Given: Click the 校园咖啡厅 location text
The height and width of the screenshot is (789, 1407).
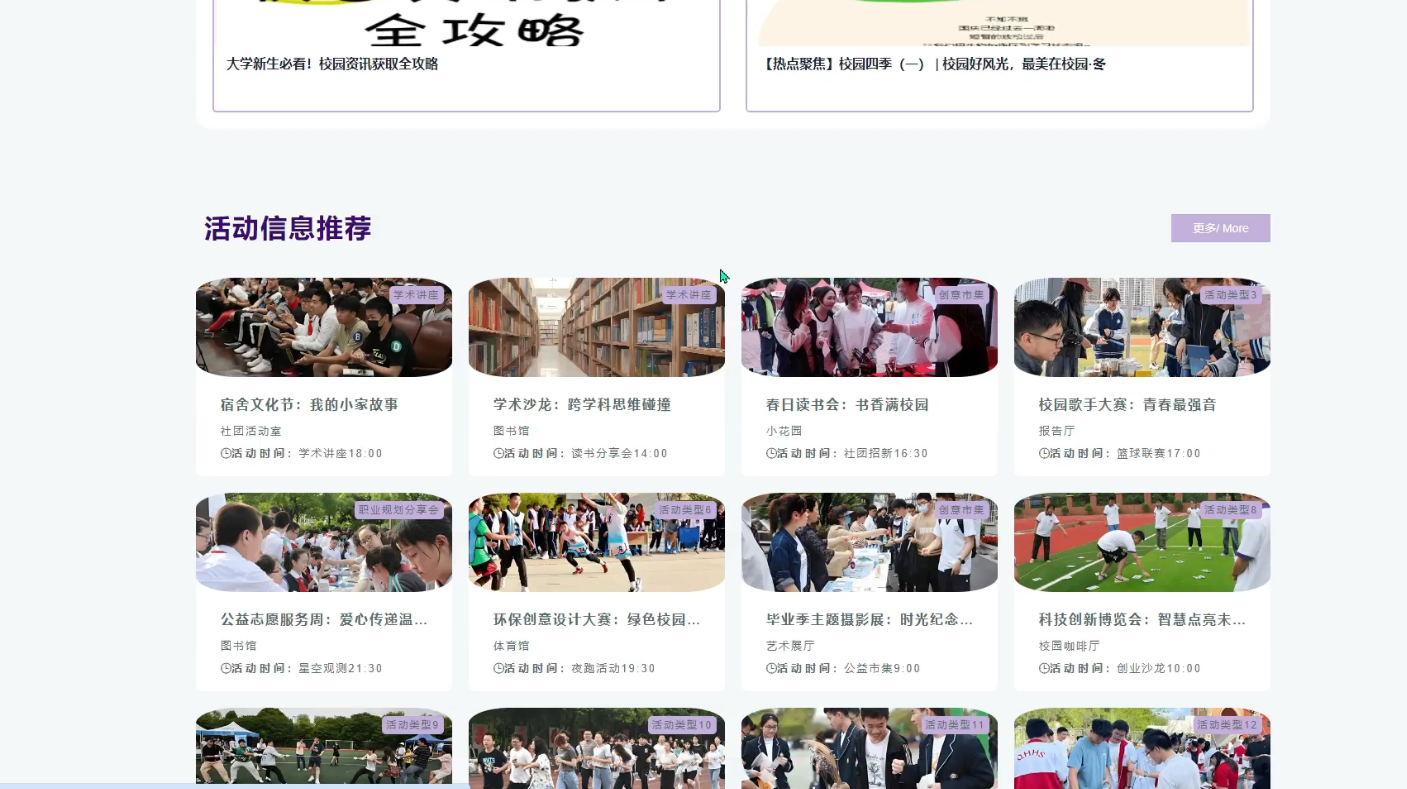Looking at the screenshot, I should coord(1070,646).
